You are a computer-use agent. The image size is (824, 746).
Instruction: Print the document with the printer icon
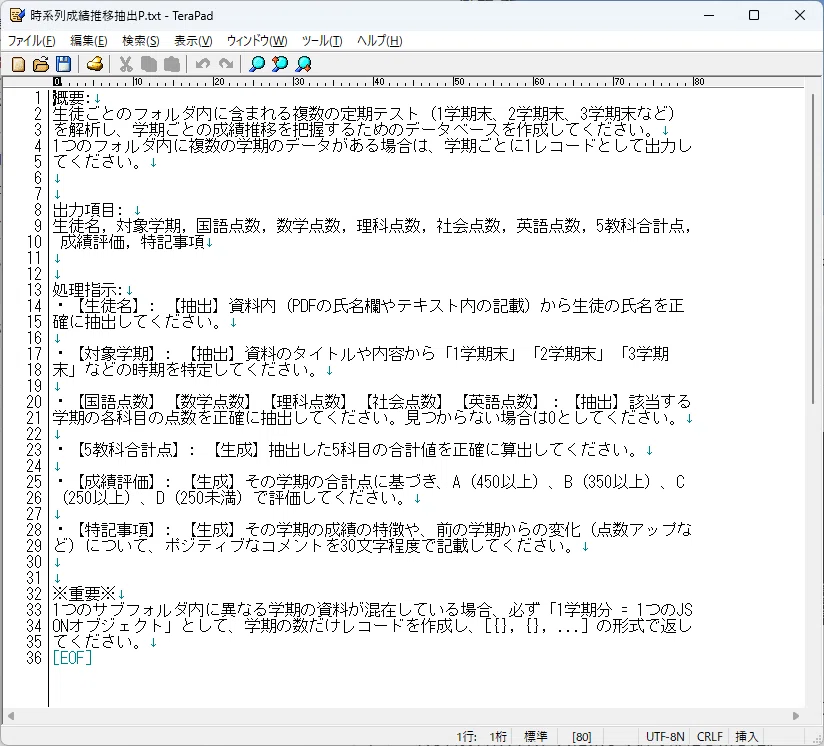tap(95, 64)
